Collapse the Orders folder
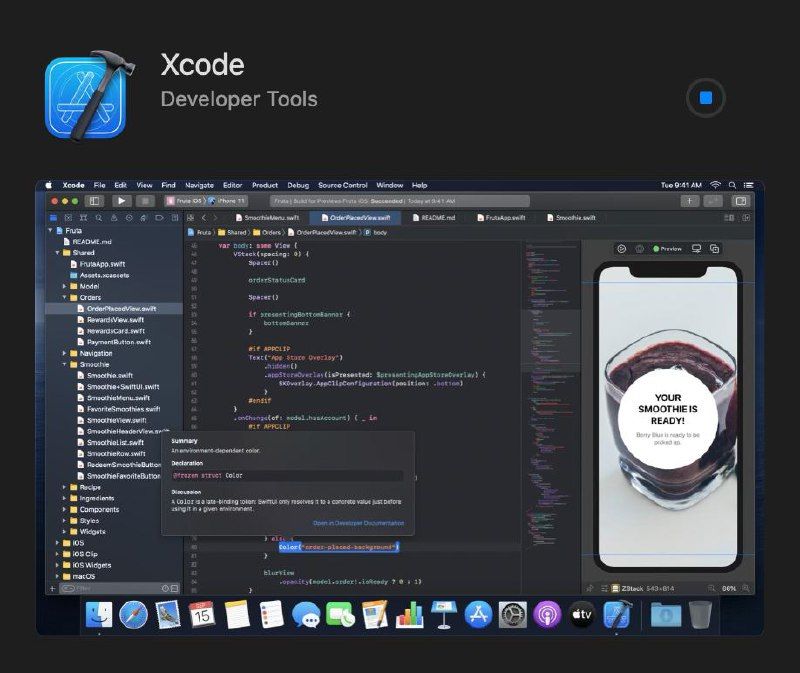800x673 pixels. (x=64, y=297)
